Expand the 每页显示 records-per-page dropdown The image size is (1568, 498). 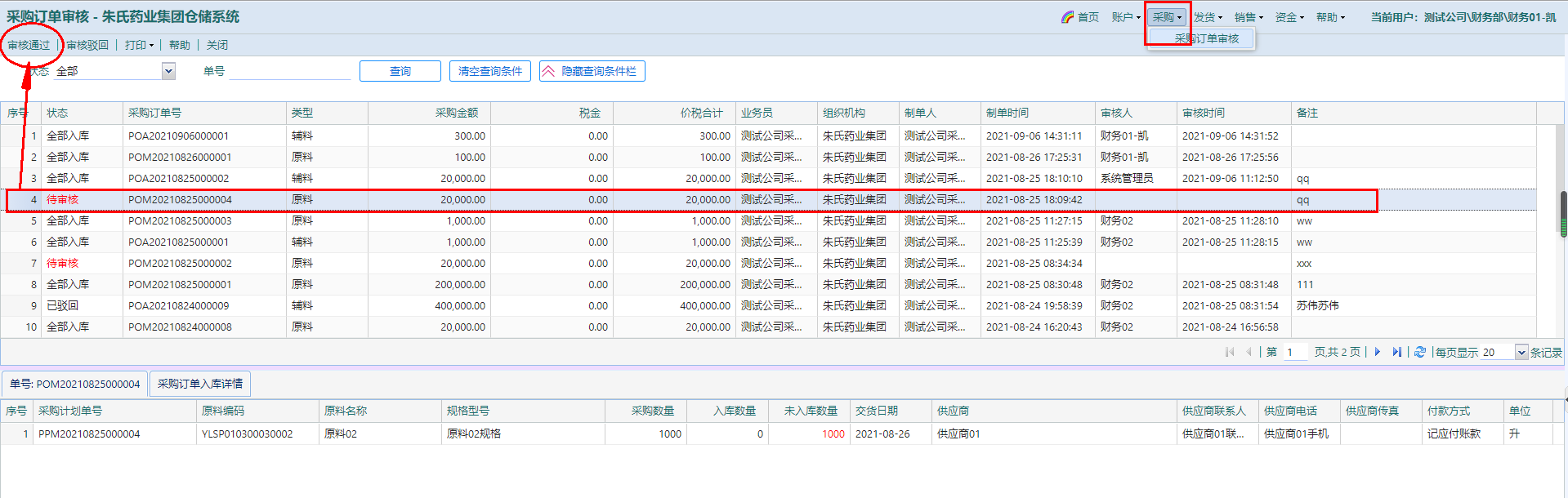click(x=1521, y=353)
